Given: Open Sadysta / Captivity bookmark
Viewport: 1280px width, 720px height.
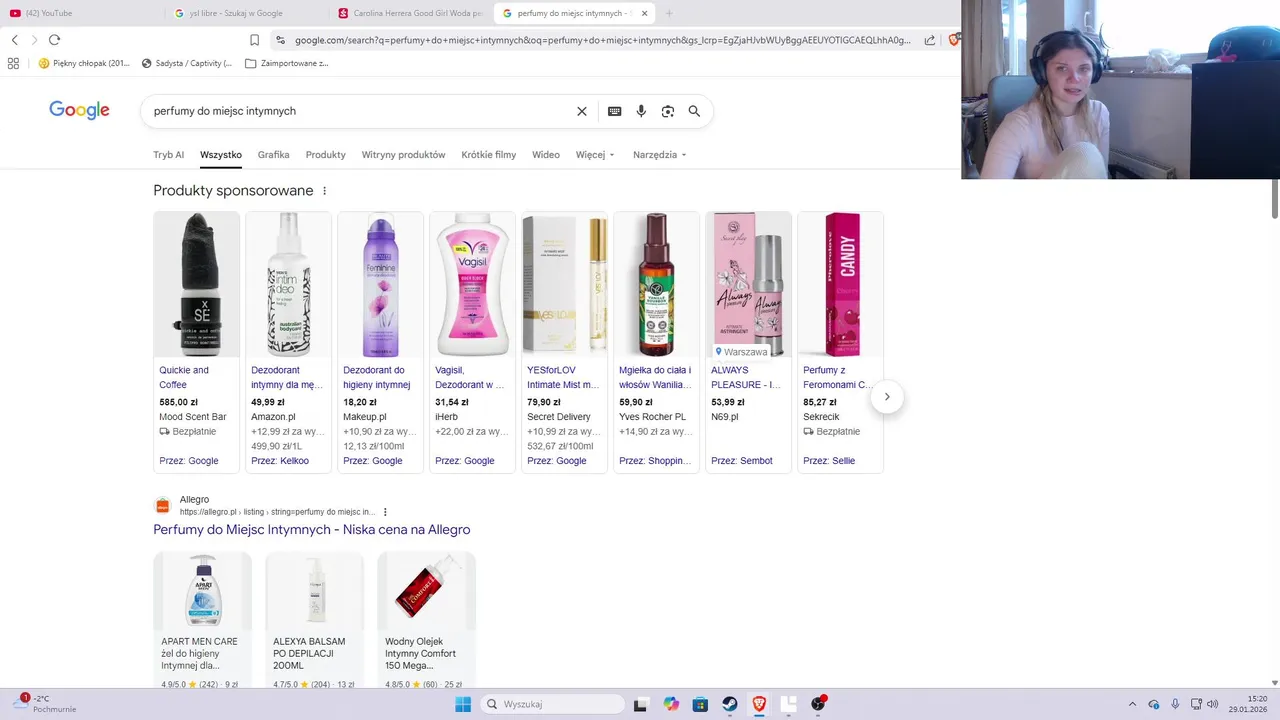Looking at the screenshot, I should (187, 63).
